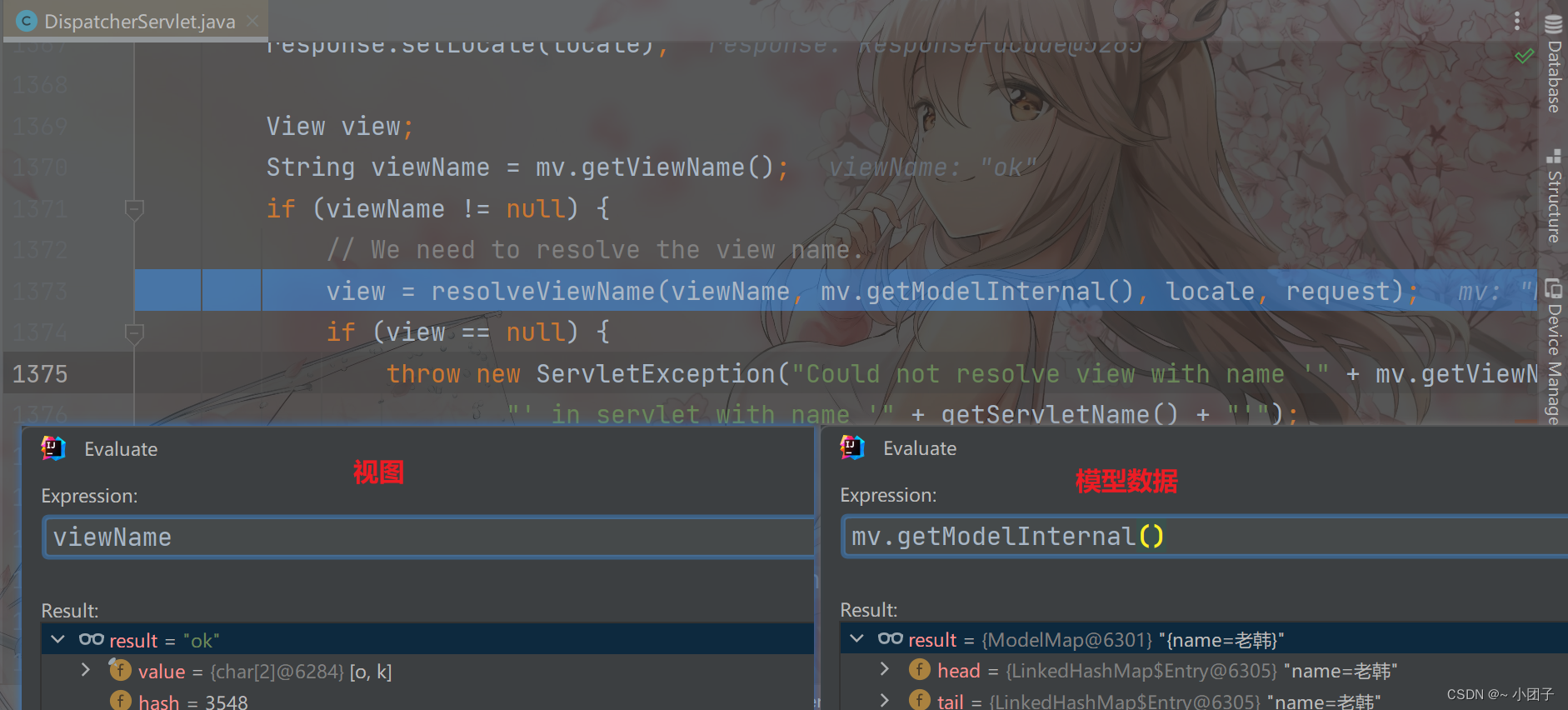Screen dimensions: 1568x710
Task: Open the Device Manager tool window
Action: (x=1554, y=352)
